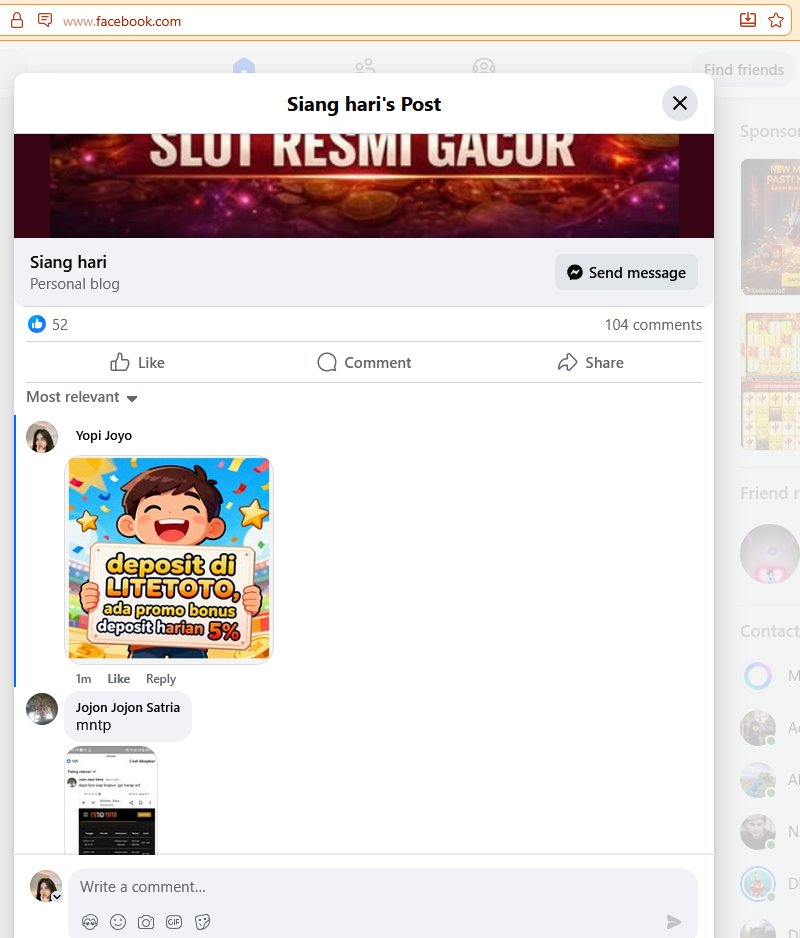This screenshot has width=800, height=938.
Task: Click the Send message button
Action: 626,272
